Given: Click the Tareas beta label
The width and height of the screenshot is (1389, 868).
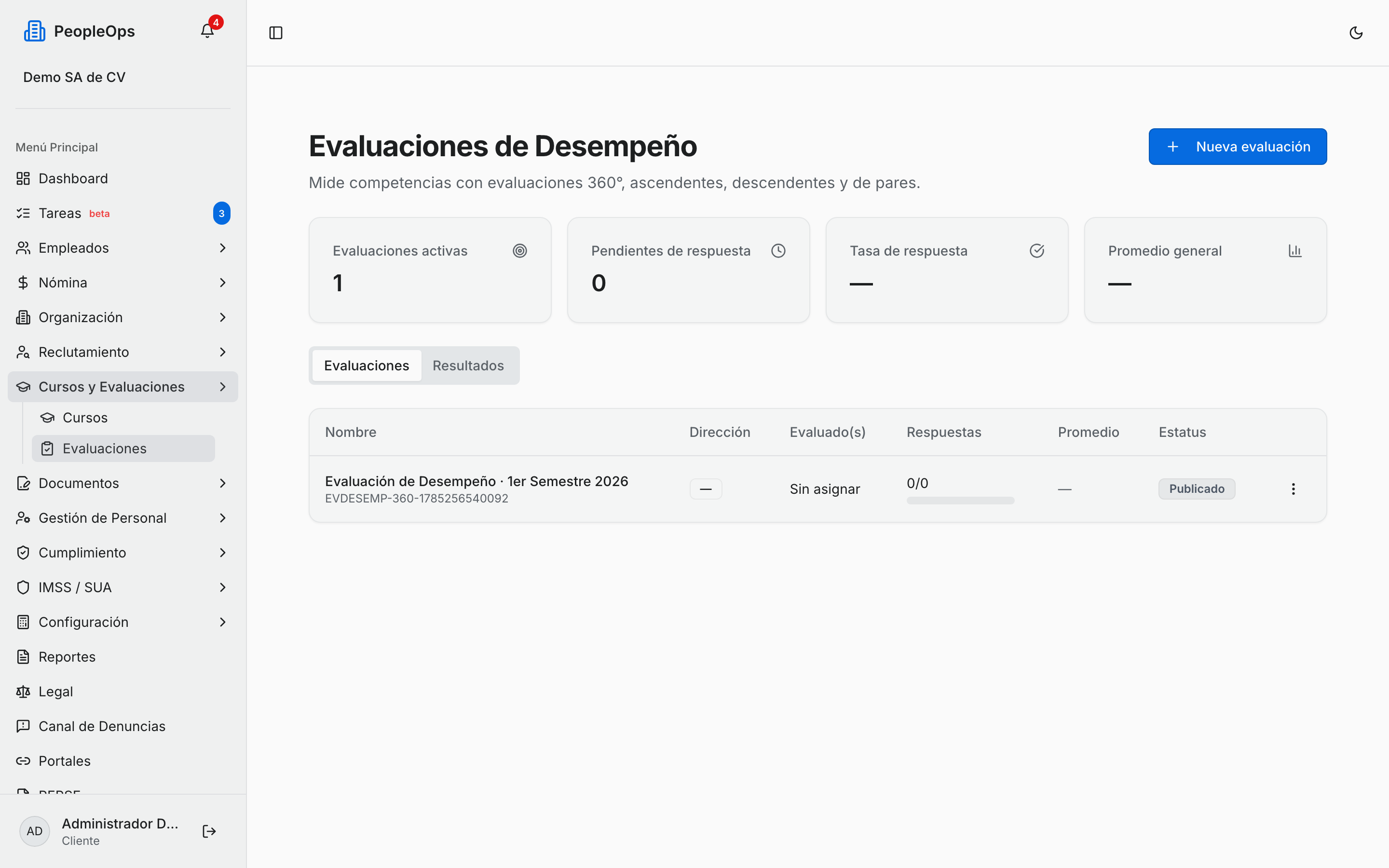Looking at the screenshot, I should point(99,214).
